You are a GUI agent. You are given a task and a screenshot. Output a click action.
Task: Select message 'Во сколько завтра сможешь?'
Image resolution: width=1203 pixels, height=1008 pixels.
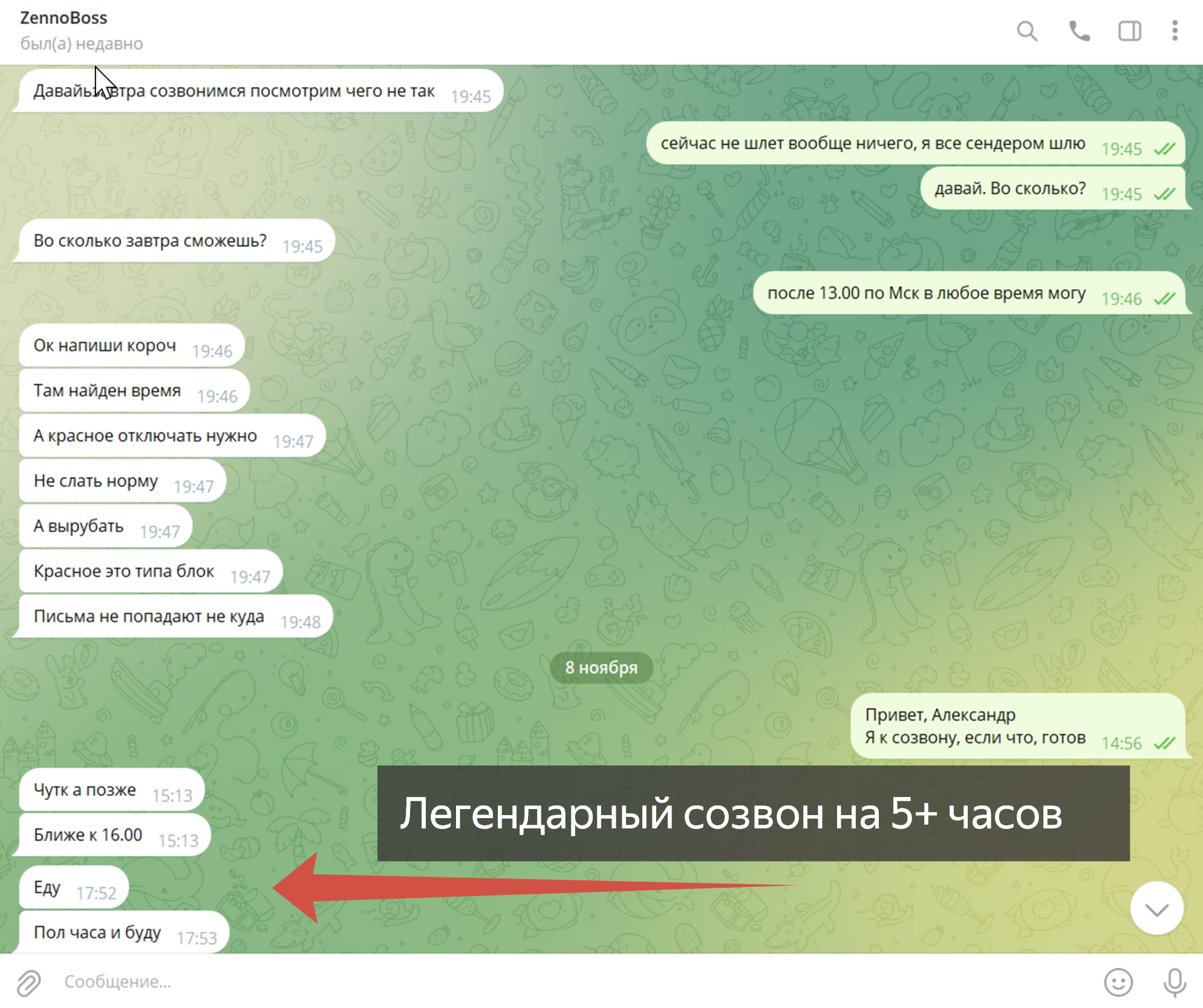pos(150,241)
